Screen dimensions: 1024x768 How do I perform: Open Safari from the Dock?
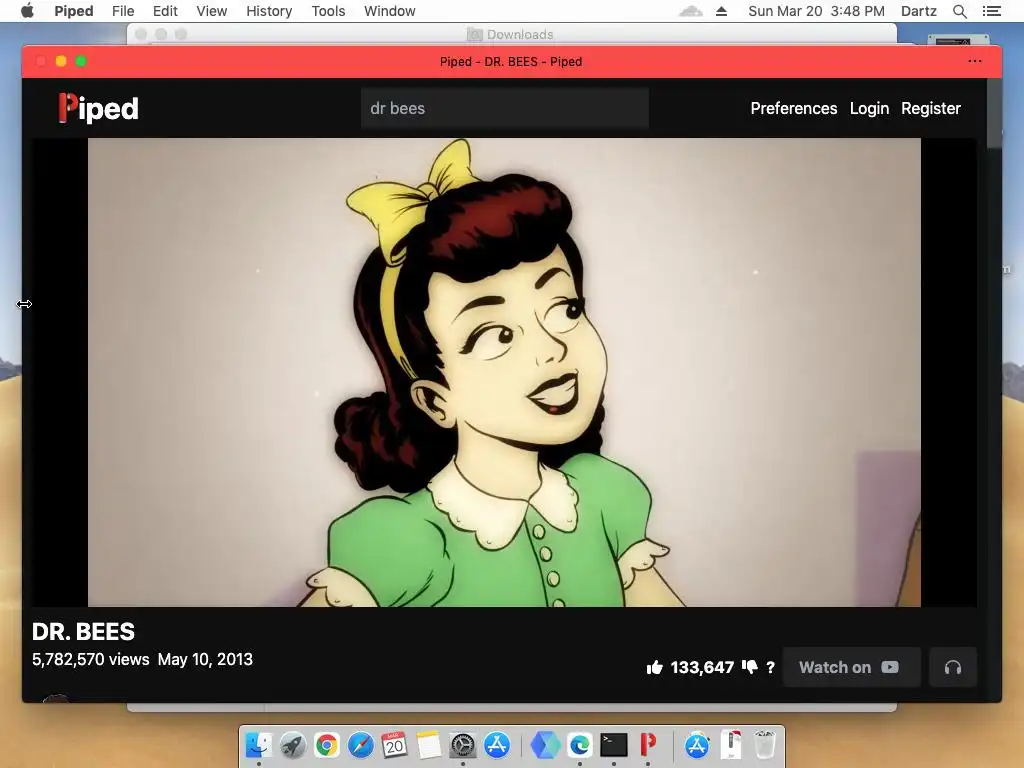click(360, 744)
